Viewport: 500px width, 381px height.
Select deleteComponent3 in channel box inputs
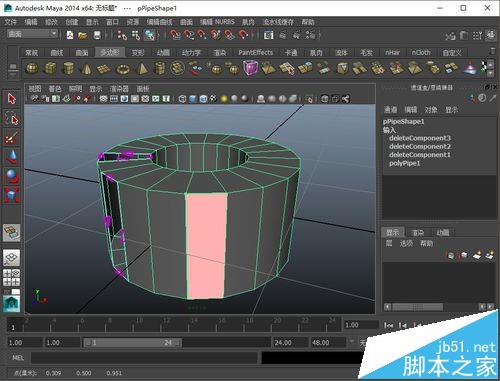tap(420, 138)
